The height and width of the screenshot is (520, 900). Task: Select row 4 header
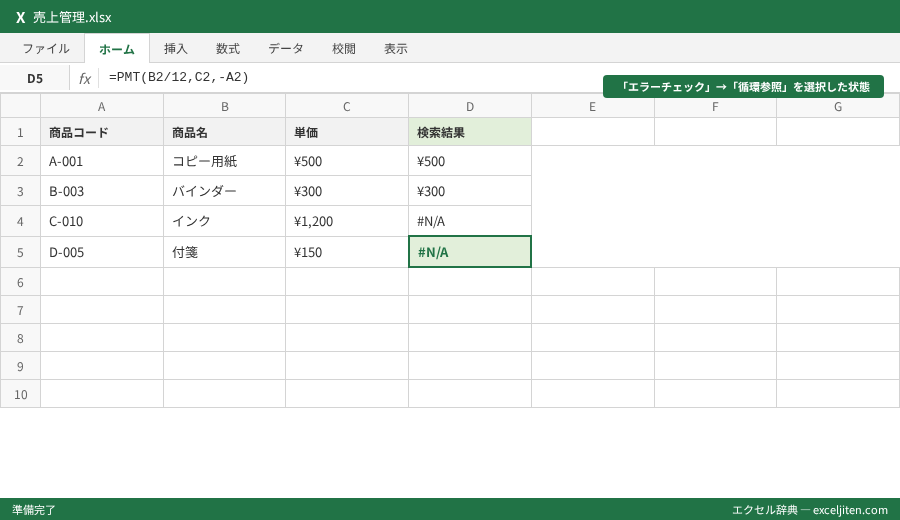click(x=20, y=221)
